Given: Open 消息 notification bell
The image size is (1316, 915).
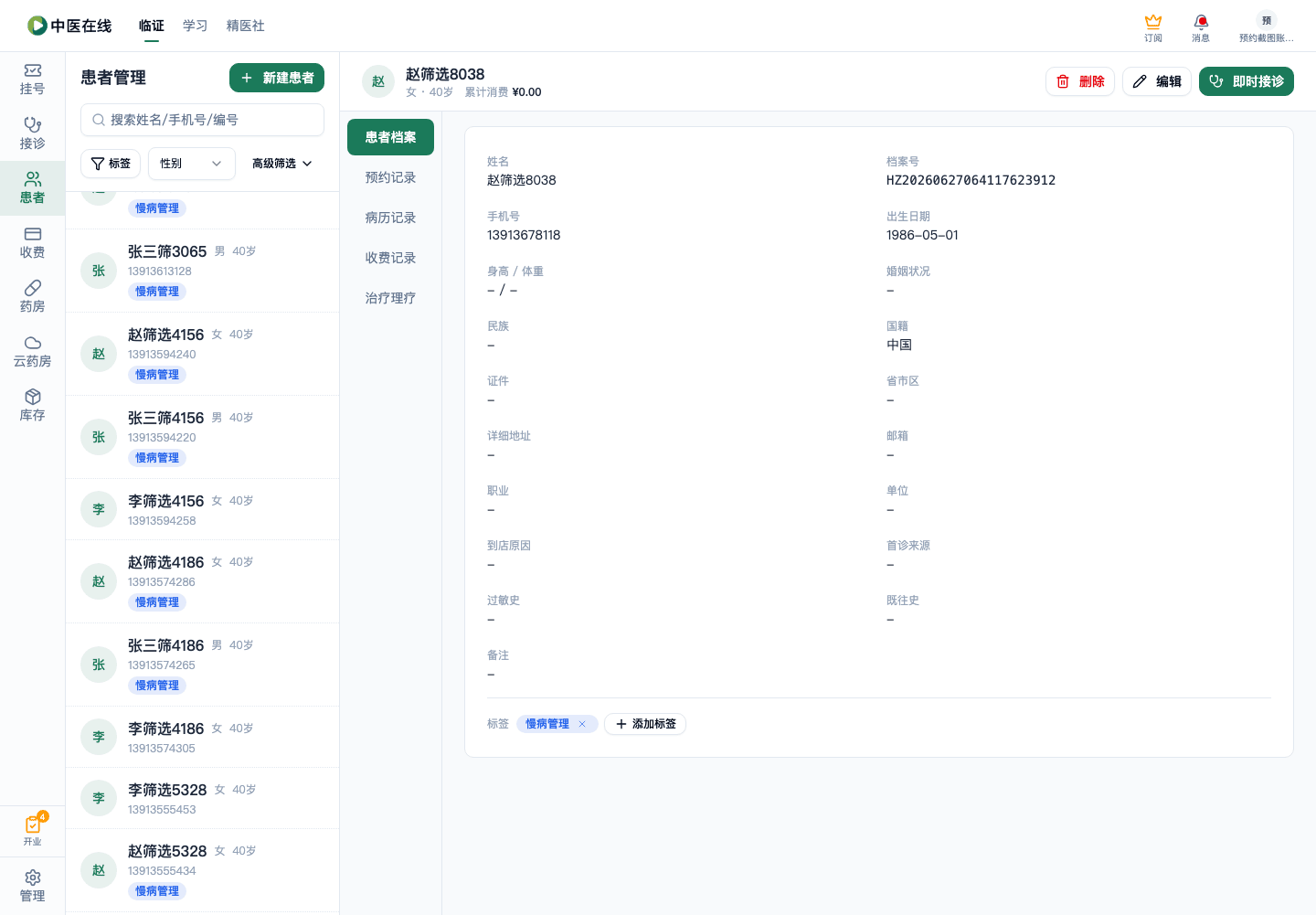Looking at the screenshot, I should [1201, 27].
